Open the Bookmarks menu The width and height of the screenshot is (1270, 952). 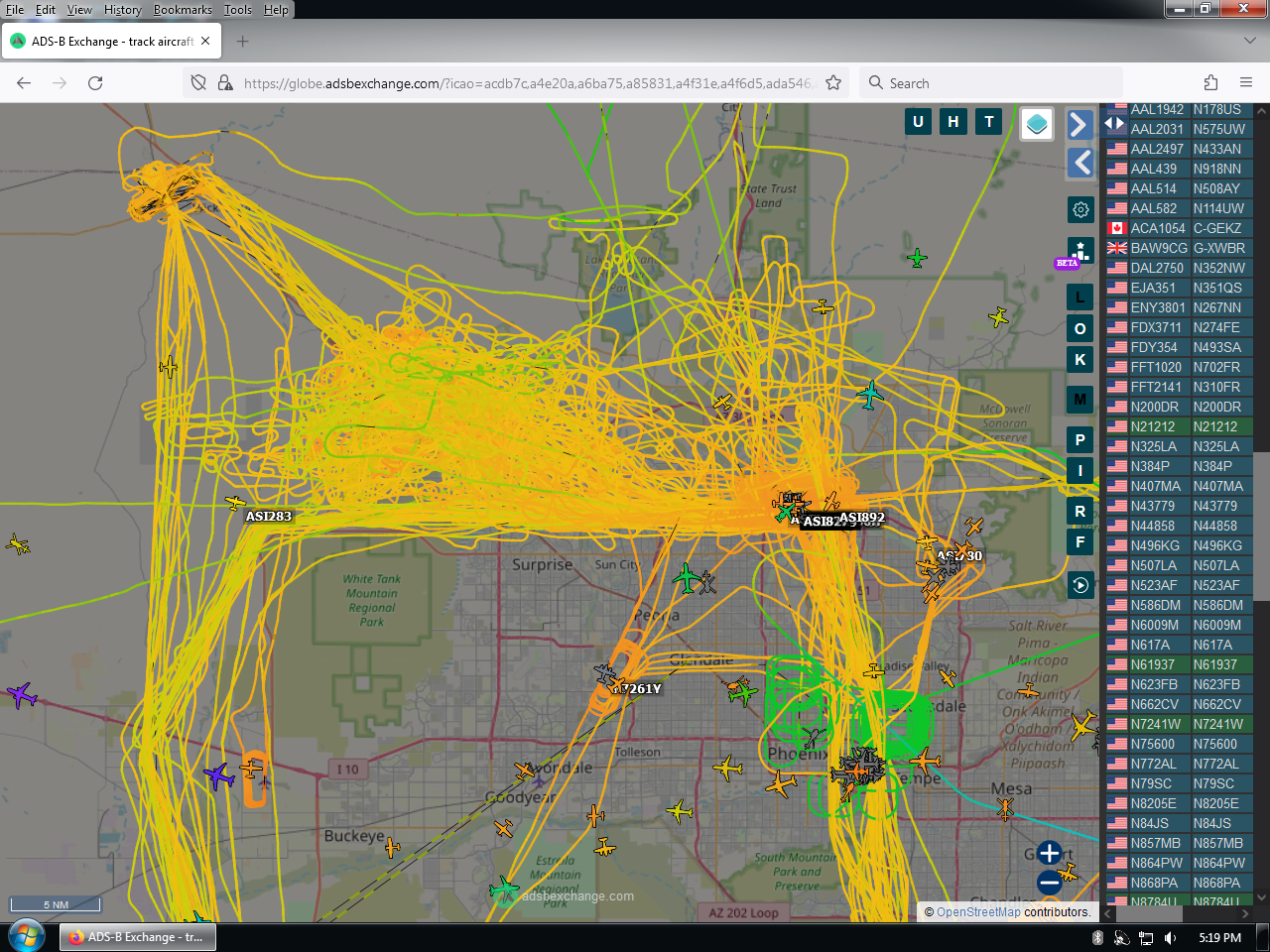tap(183, 10)
